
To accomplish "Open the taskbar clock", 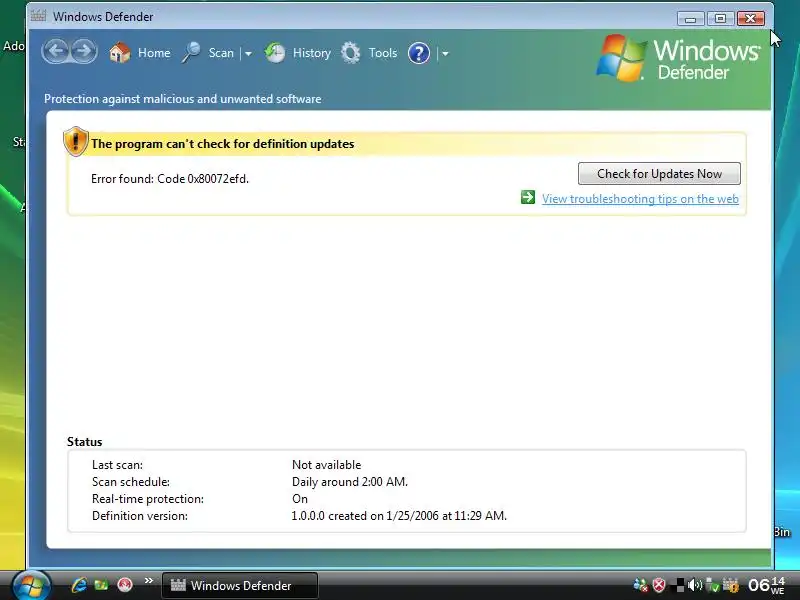I will [x=767, y=585].
